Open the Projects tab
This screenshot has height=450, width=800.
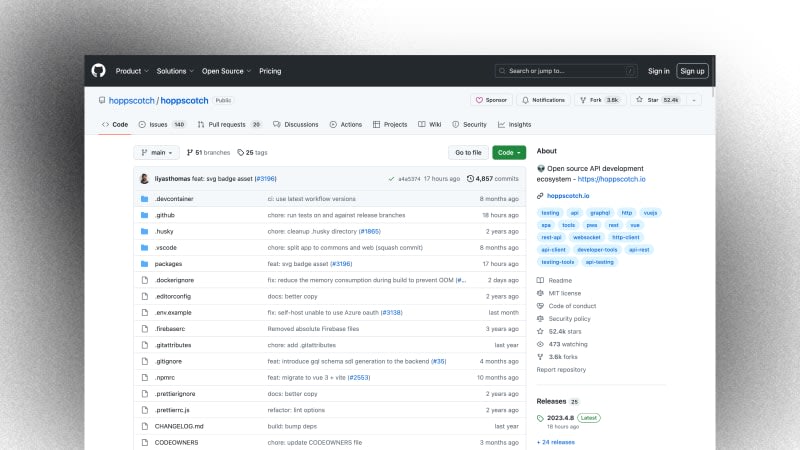coord(390,124)
